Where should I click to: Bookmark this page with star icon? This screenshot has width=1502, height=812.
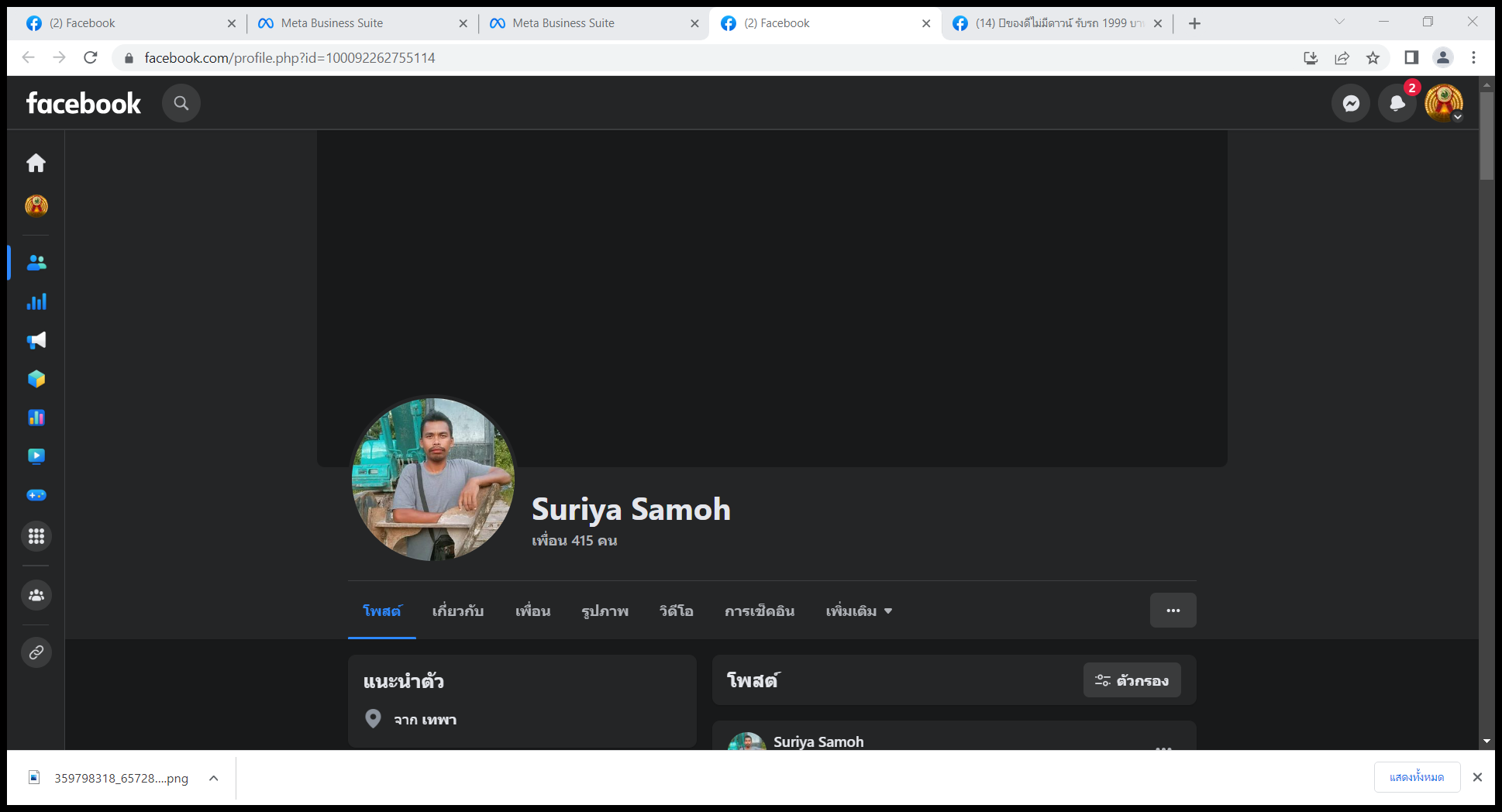(x=1373, y=58)
